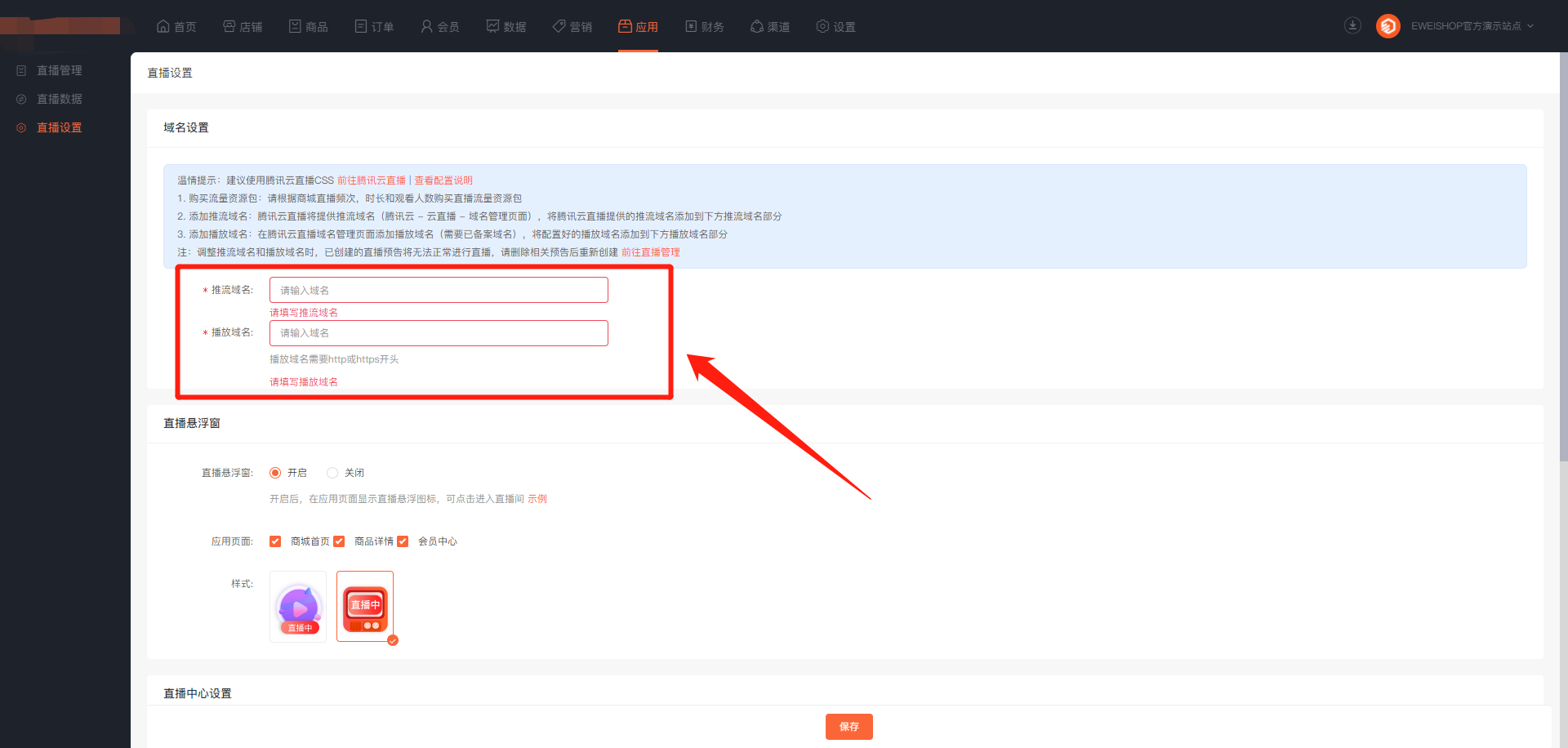
Task: Go to 直播设置 in the sidebar
Action: (x=60, y=128)
